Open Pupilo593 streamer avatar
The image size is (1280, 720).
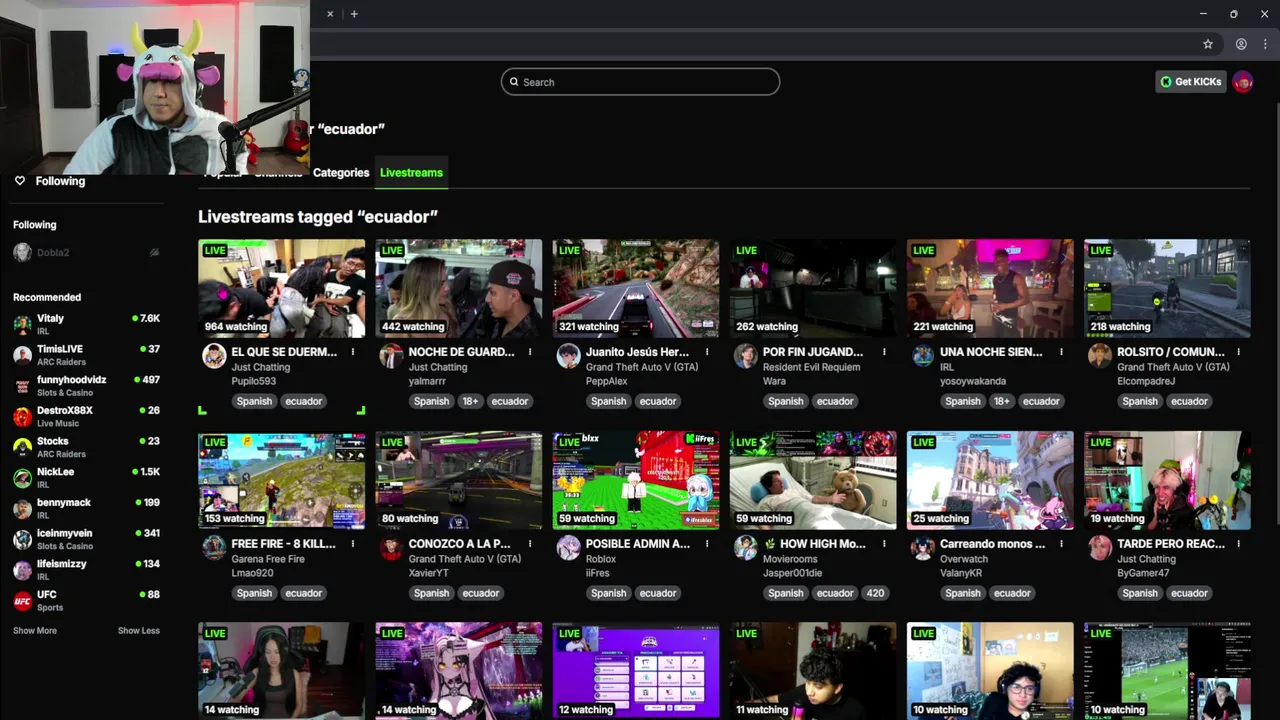tap(214, 356)
